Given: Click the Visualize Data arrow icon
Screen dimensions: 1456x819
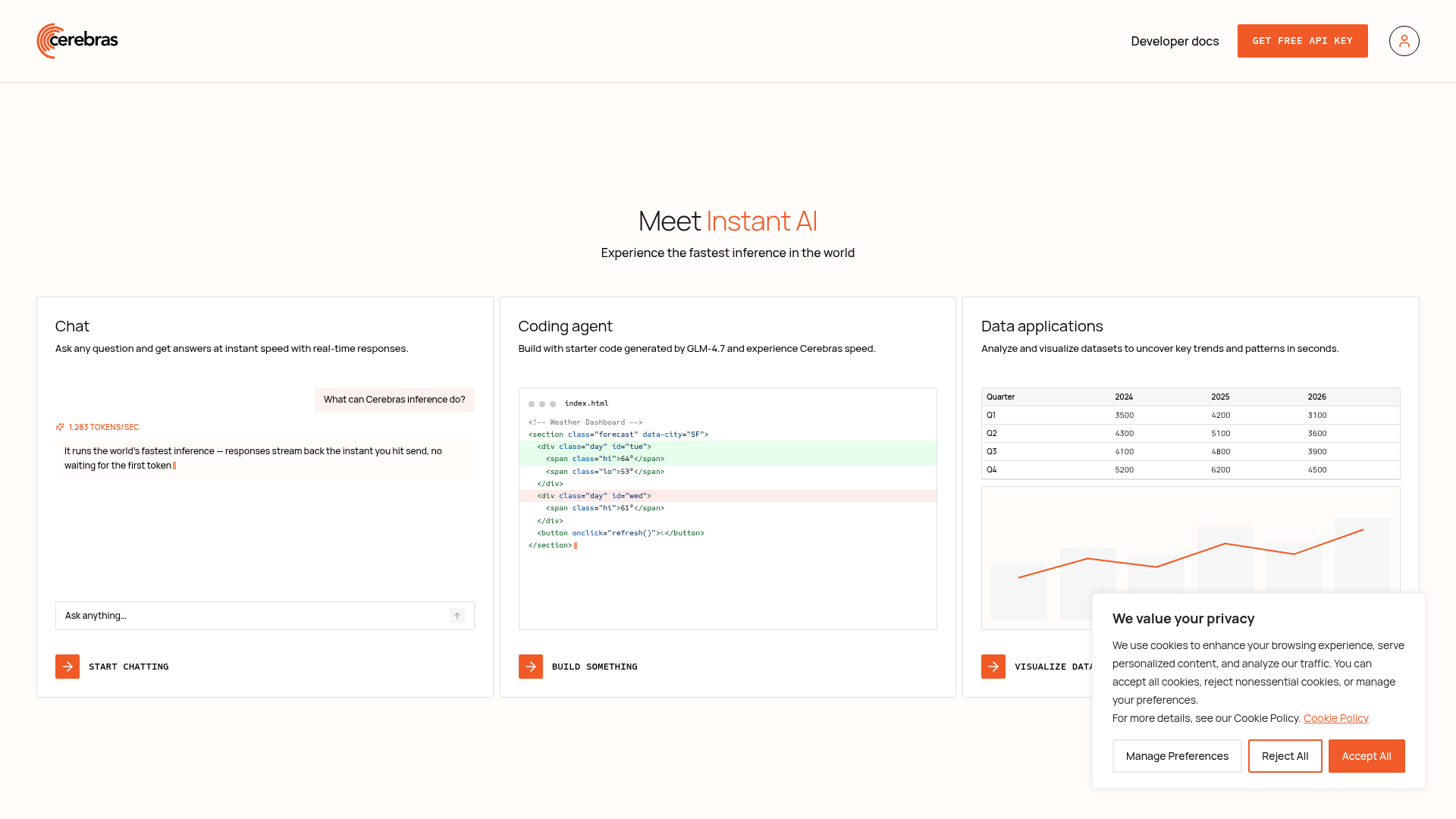Looking at the screenshot, I should pyautogui.click(x=993, y=667).
